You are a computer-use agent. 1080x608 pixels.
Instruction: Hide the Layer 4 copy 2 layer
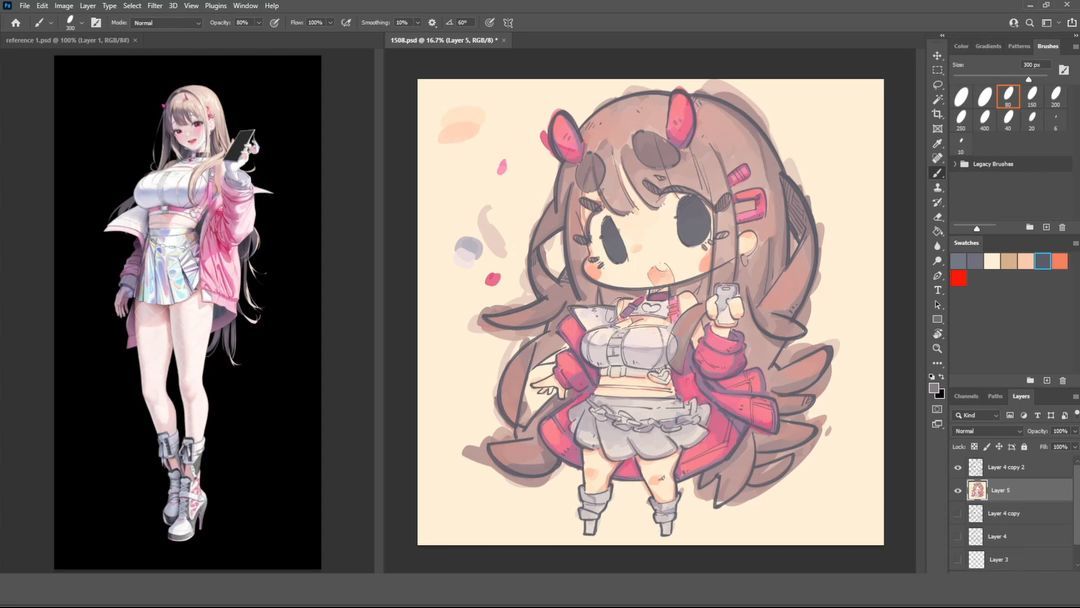958,467
